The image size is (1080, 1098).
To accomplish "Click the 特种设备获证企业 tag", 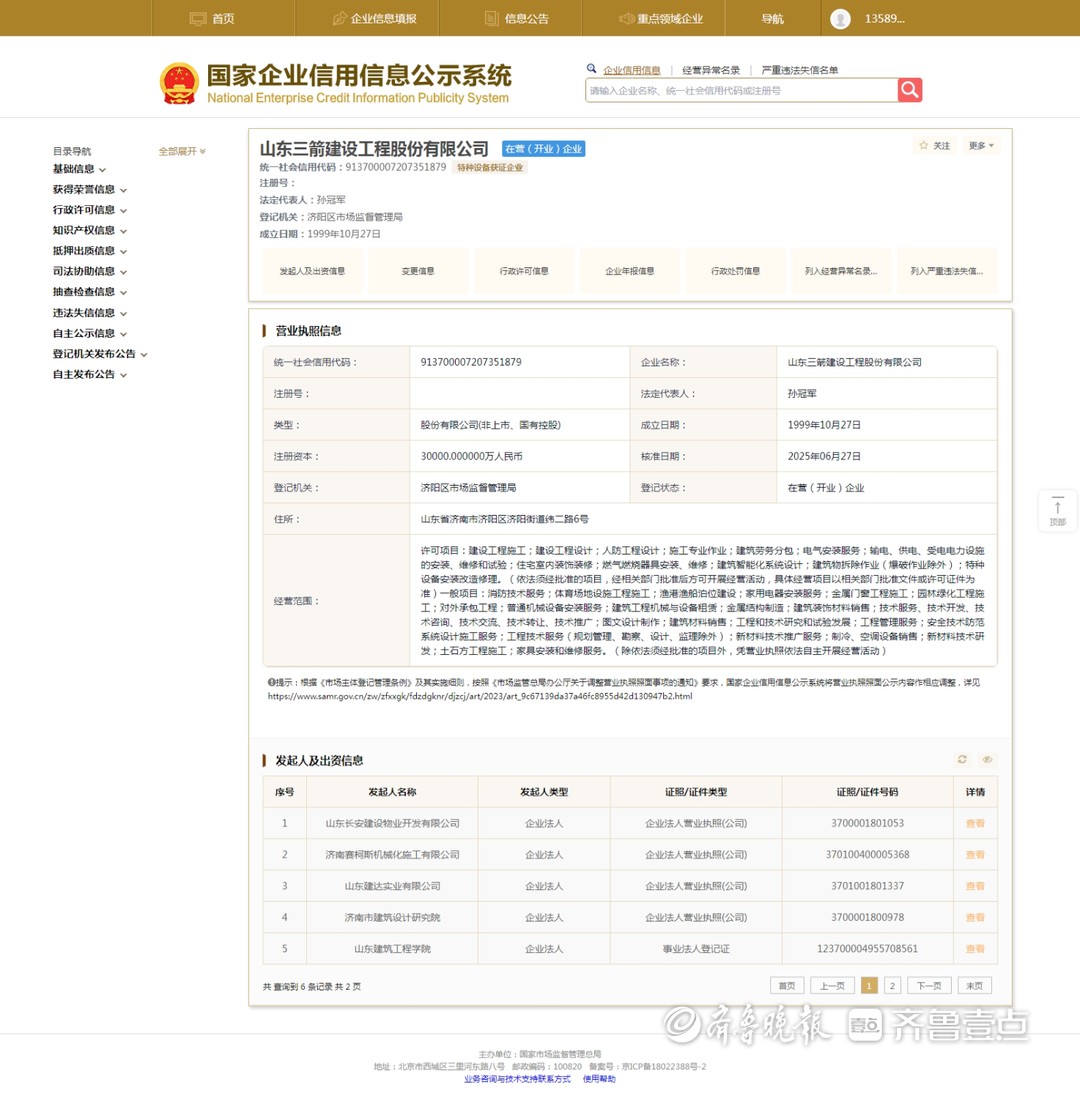I will 490,167.
